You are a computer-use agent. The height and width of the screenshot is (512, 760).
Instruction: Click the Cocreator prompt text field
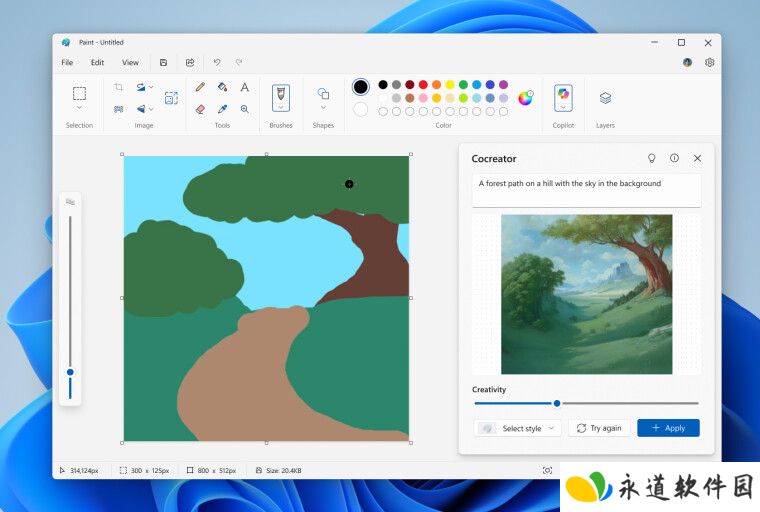(586, 191)
